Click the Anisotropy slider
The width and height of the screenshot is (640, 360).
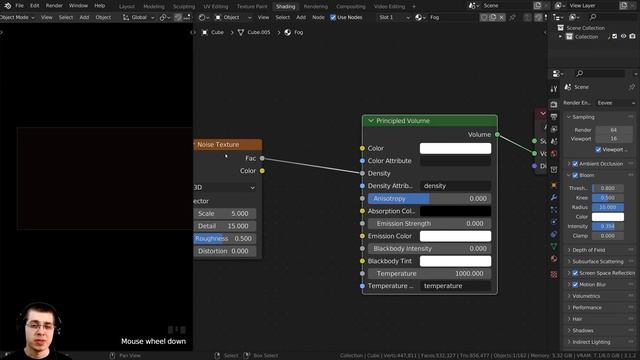point(429,198)
